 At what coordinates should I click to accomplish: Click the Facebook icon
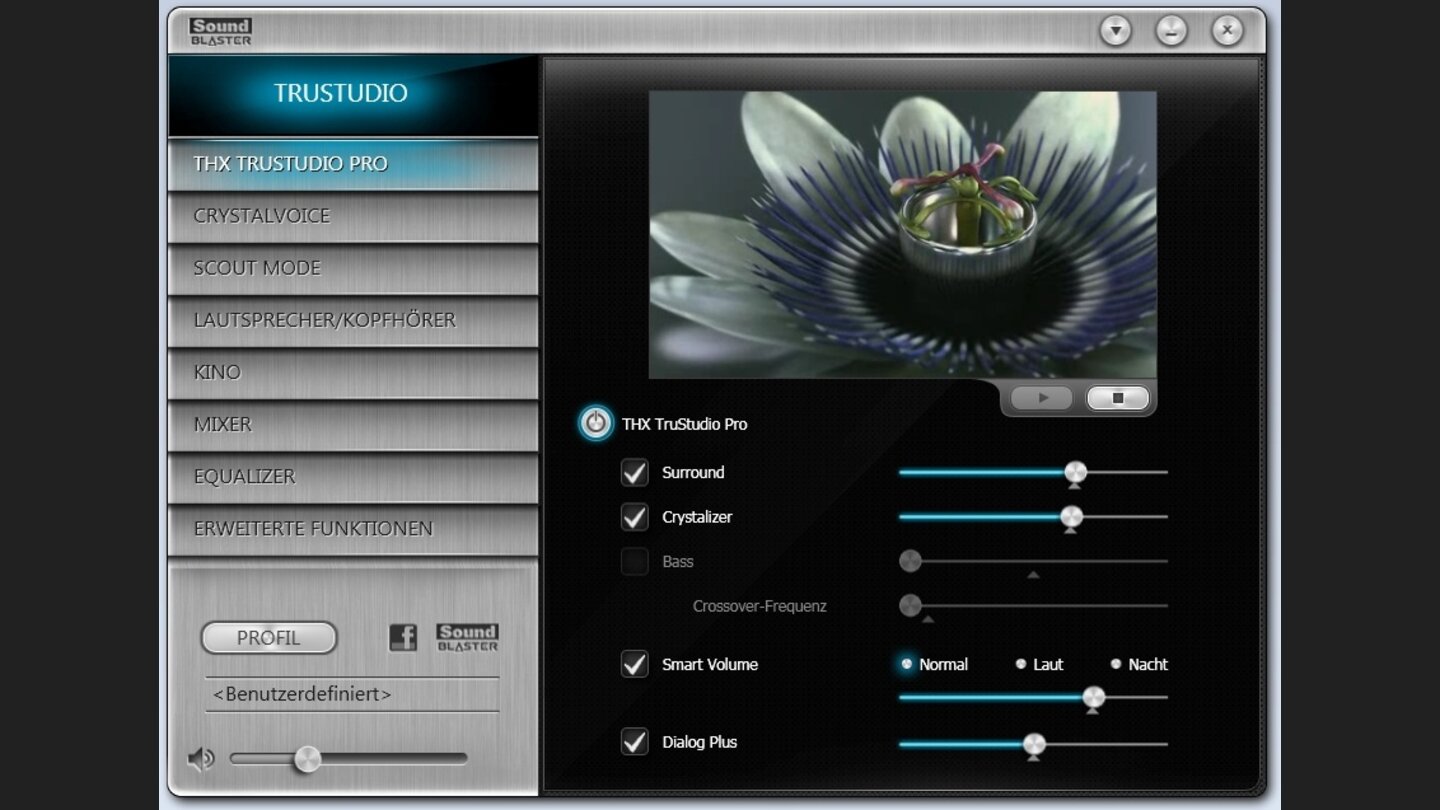[403, 637]
